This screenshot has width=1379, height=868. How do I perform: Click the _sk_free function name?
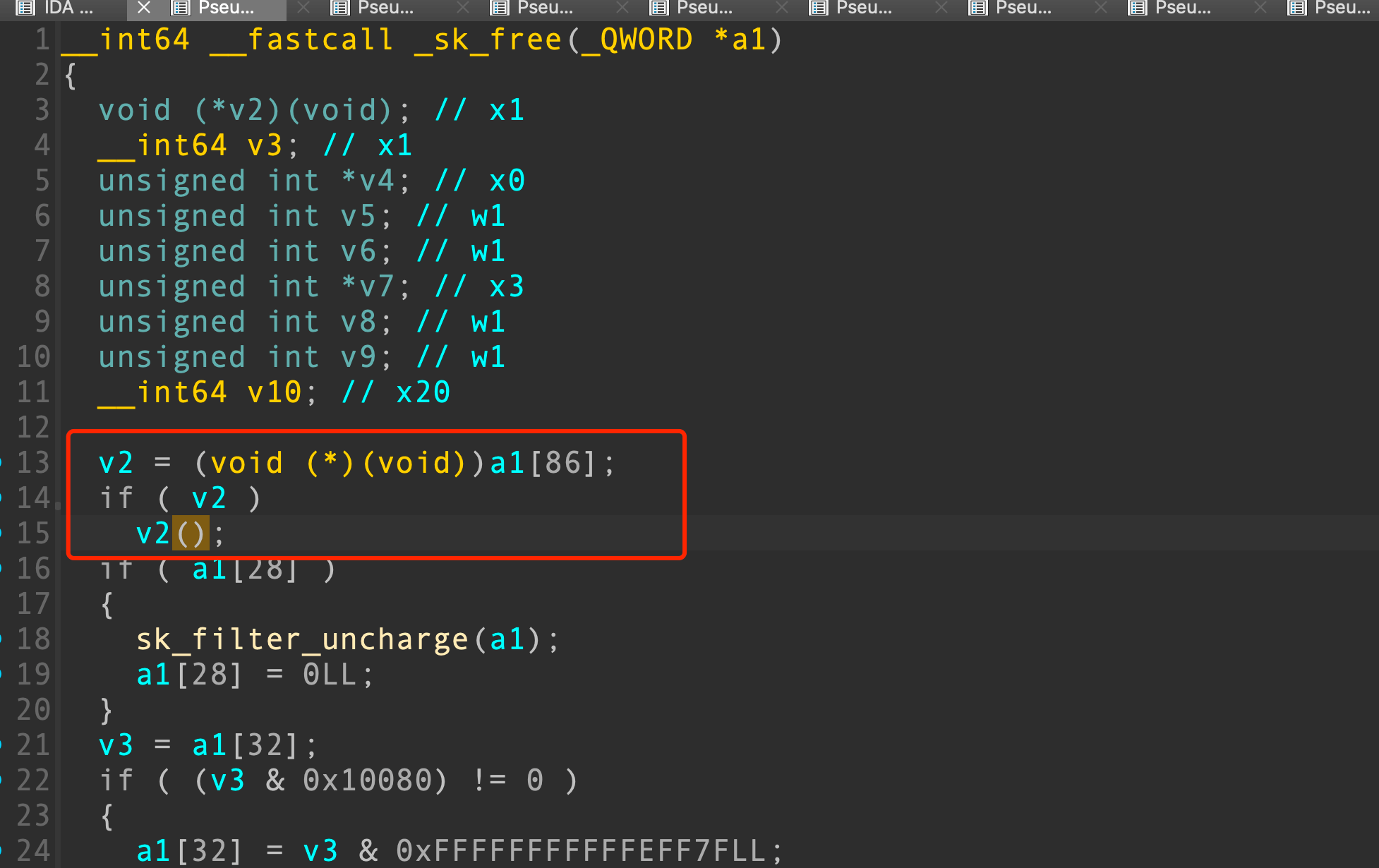[x=488, y=40]
